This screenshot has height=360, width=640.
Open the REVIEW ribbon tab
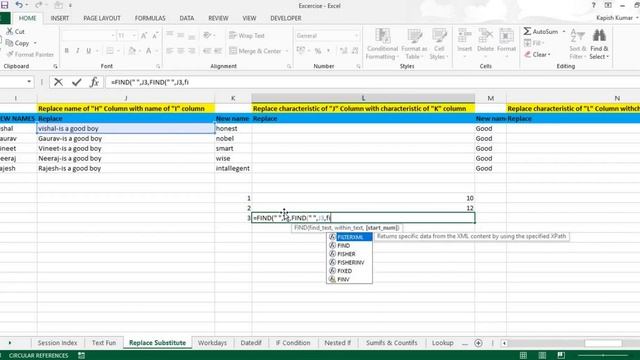pyautogui.click(x=218, y=18)
